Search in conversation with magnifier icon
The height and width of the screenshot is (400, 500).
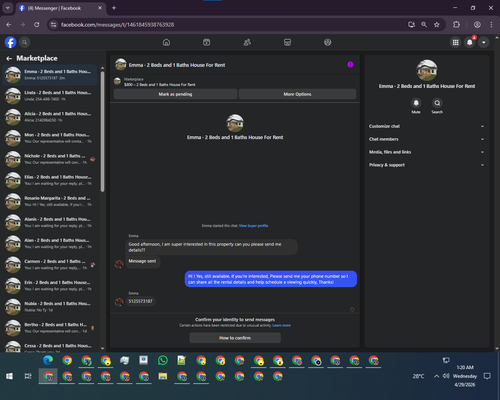[437, 103]
